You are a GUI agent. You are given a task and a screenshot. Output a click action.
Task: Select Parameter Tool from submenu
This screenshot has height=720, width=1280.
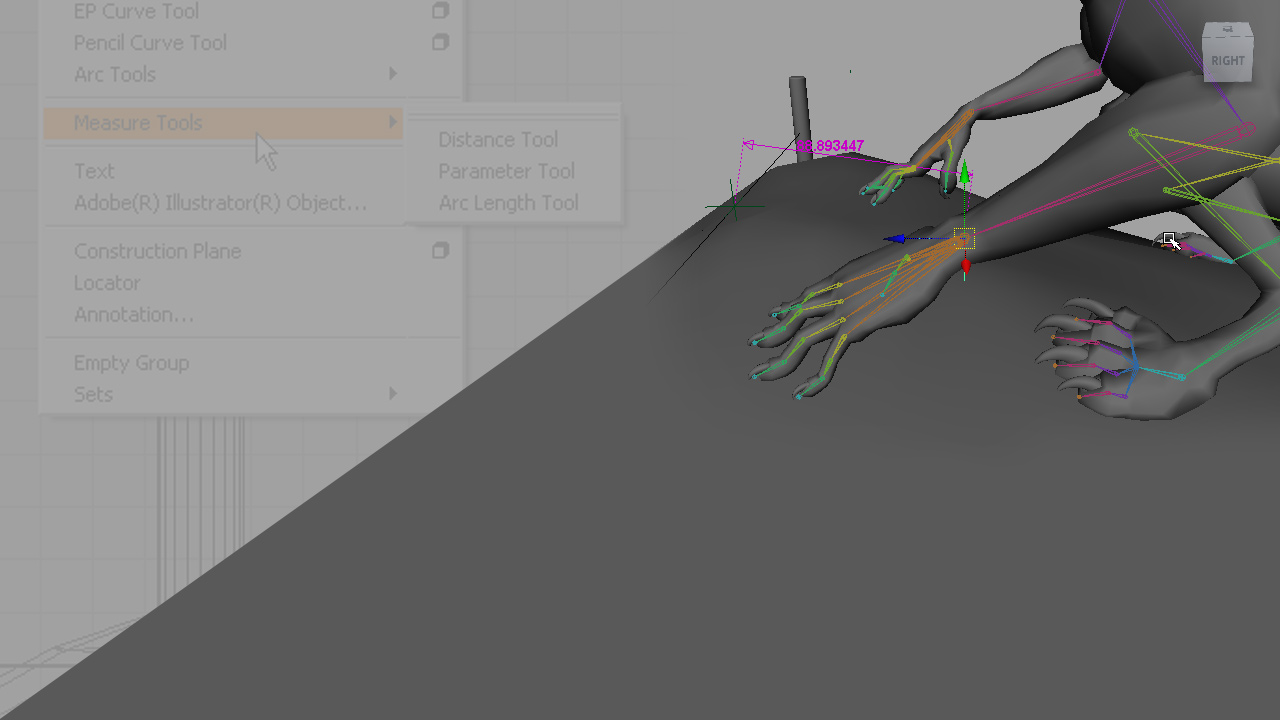click(x=506, y=171)
